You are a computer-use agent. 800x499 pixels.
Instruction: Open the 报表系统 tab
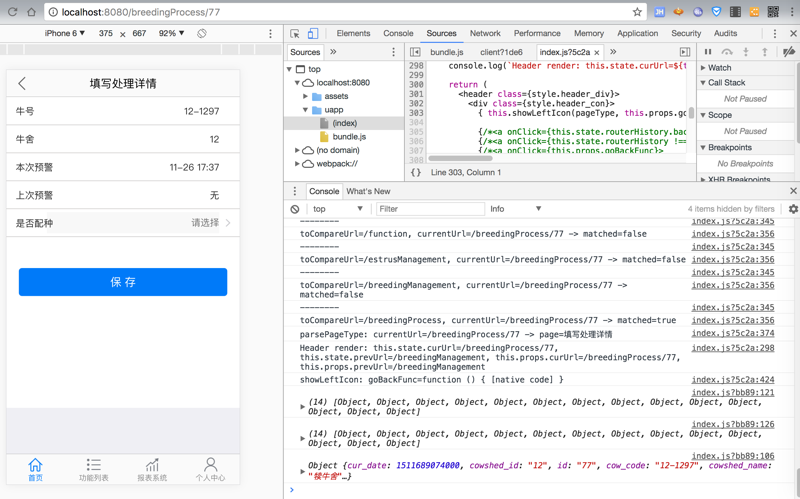point(152,469)
